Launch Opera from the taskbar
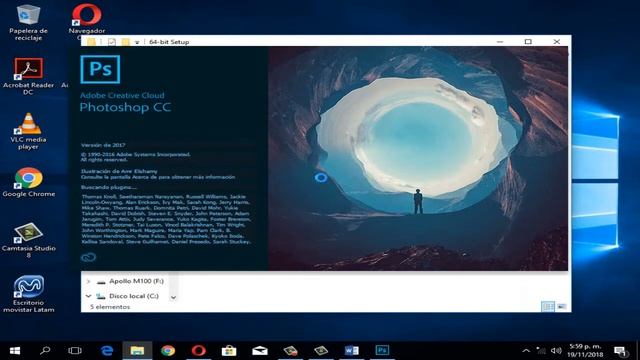The width and height of the screenshot is (640, 360). pos(198,351)
